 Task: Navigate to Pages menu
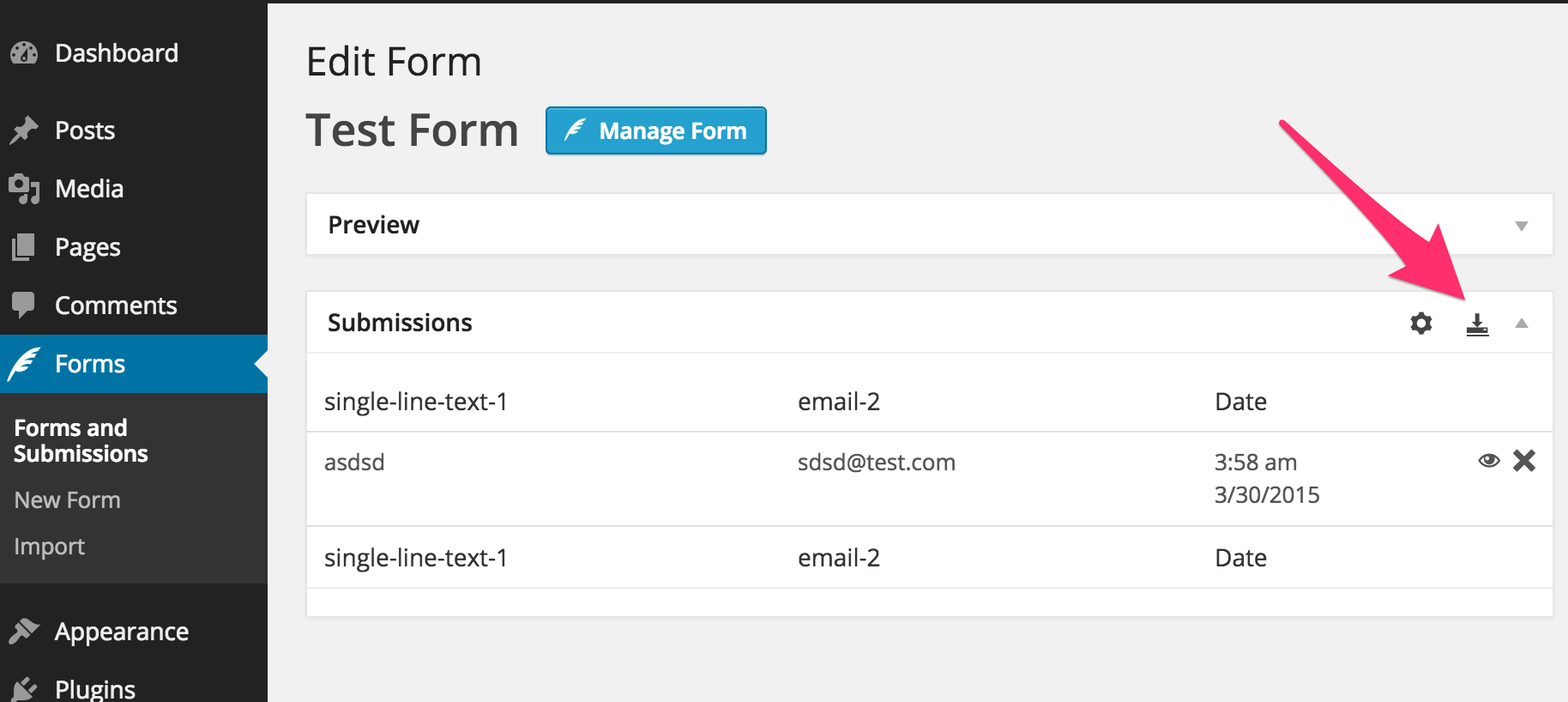87,247
